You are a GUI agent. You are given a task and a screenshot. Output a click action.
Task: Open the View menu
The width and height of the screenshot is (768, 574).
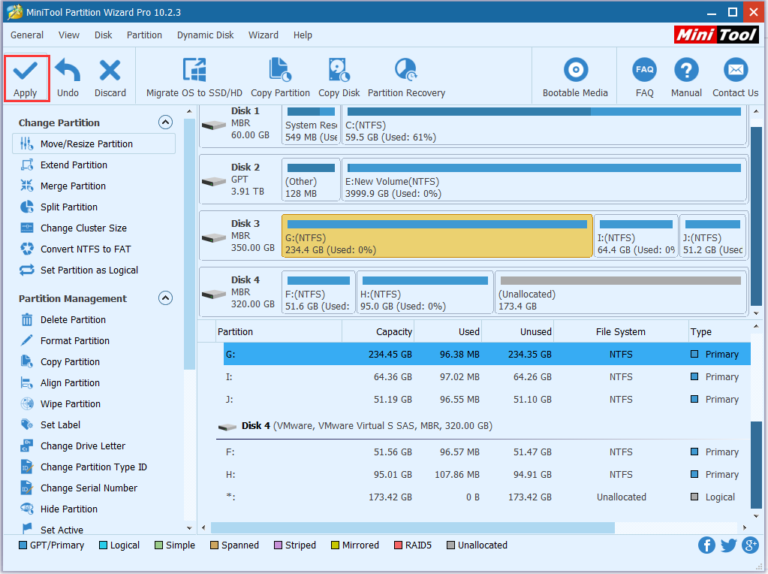[69, 35]
